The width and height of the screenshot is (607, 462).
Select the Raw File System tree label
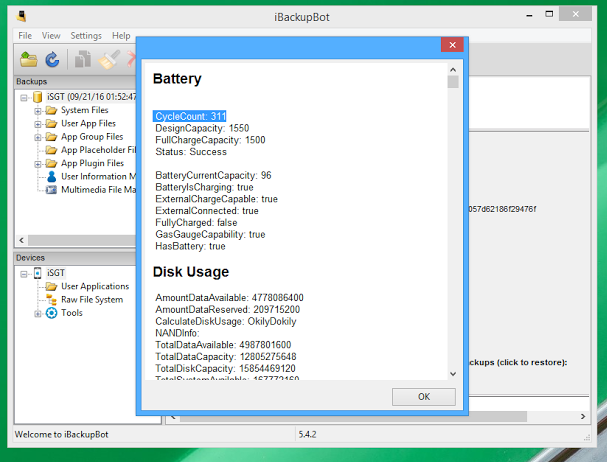coord(92,300)
